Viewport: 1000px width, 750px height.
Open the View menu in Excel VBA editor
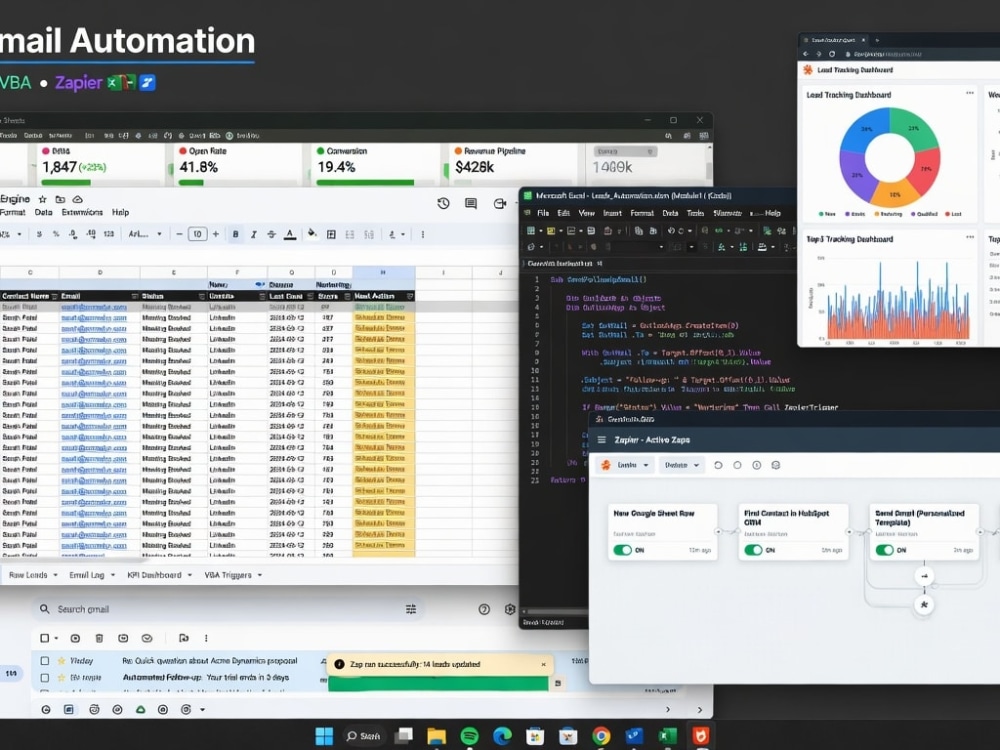click(x=586, y=213)
